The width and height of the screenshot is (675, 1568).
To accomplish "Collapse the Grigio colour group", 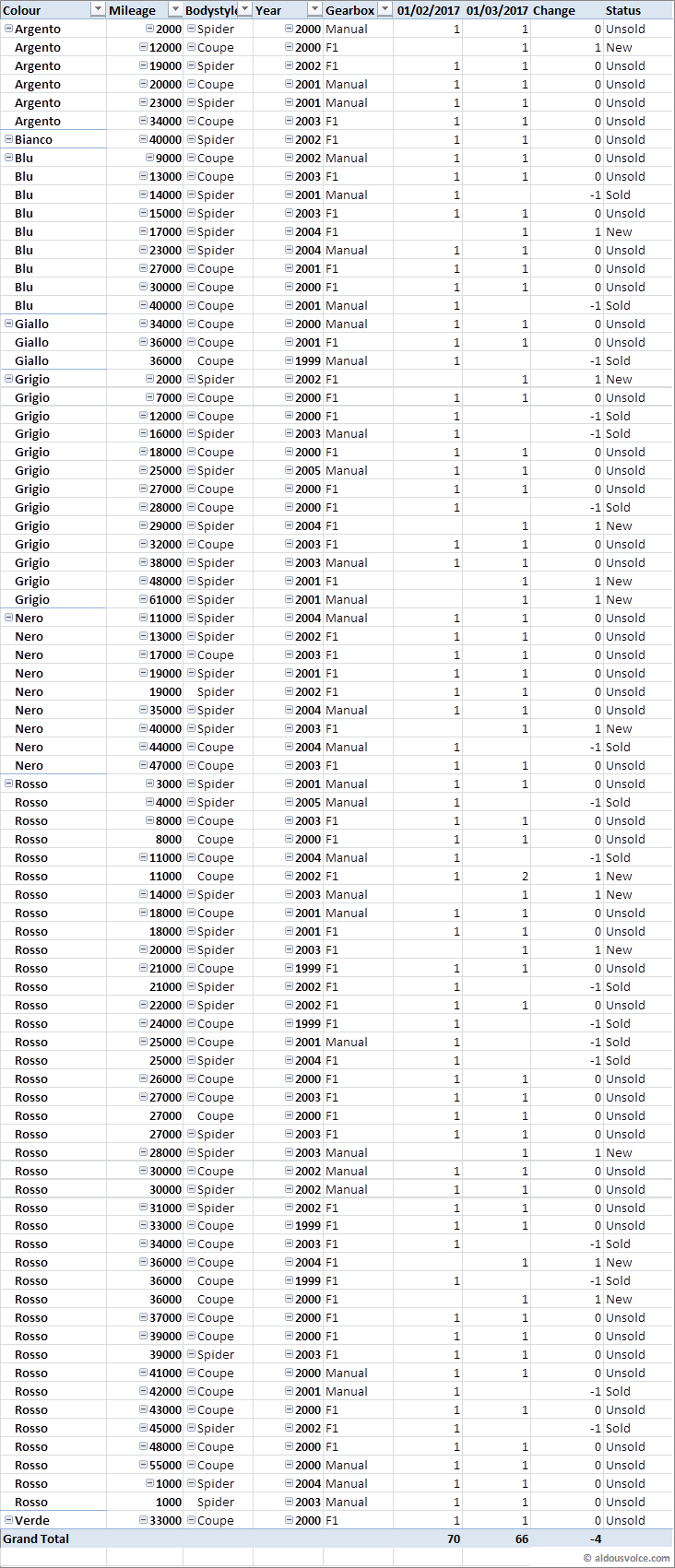I will (9, 379).
